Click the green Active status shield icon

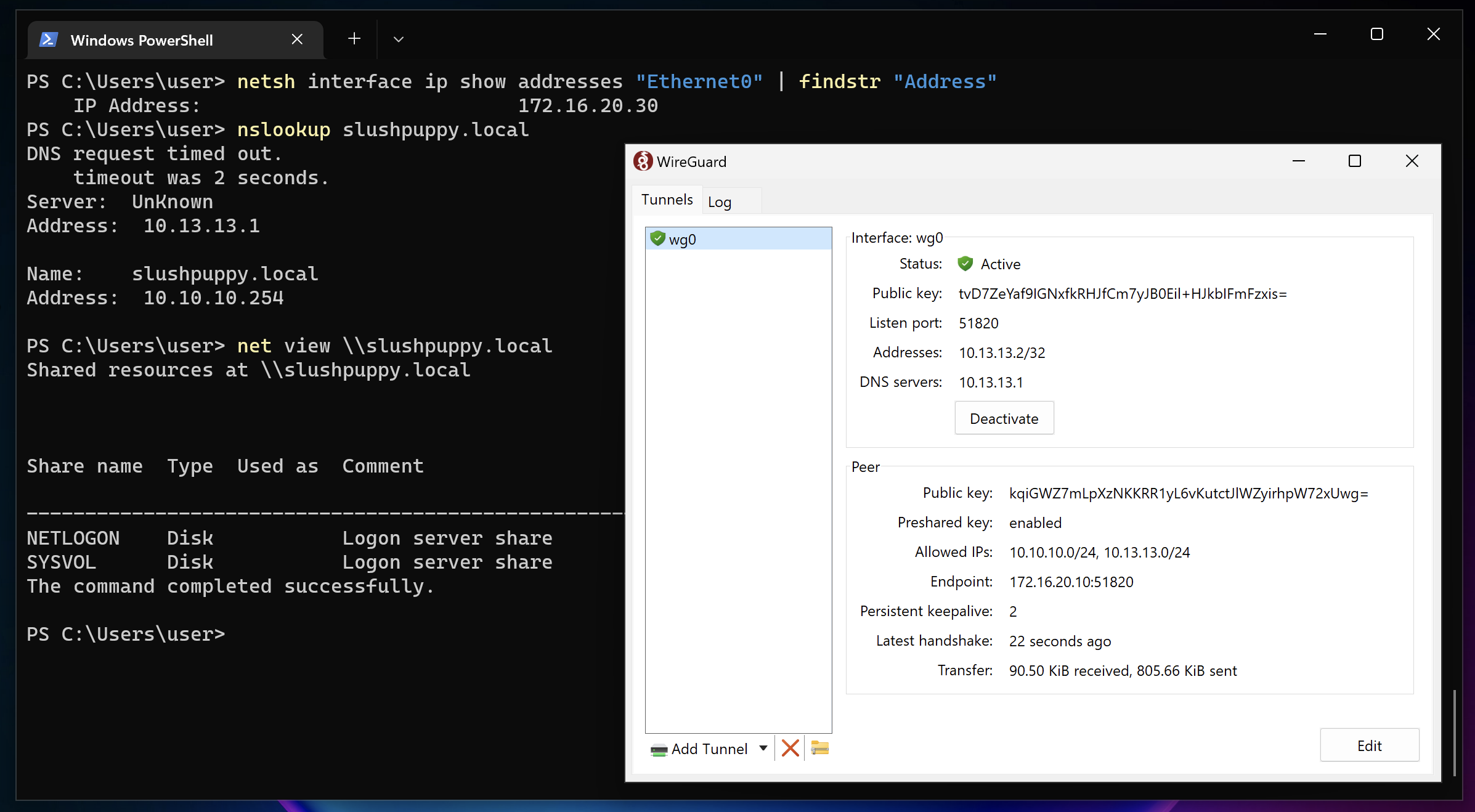pyautogui.click(x=965, y=264)
